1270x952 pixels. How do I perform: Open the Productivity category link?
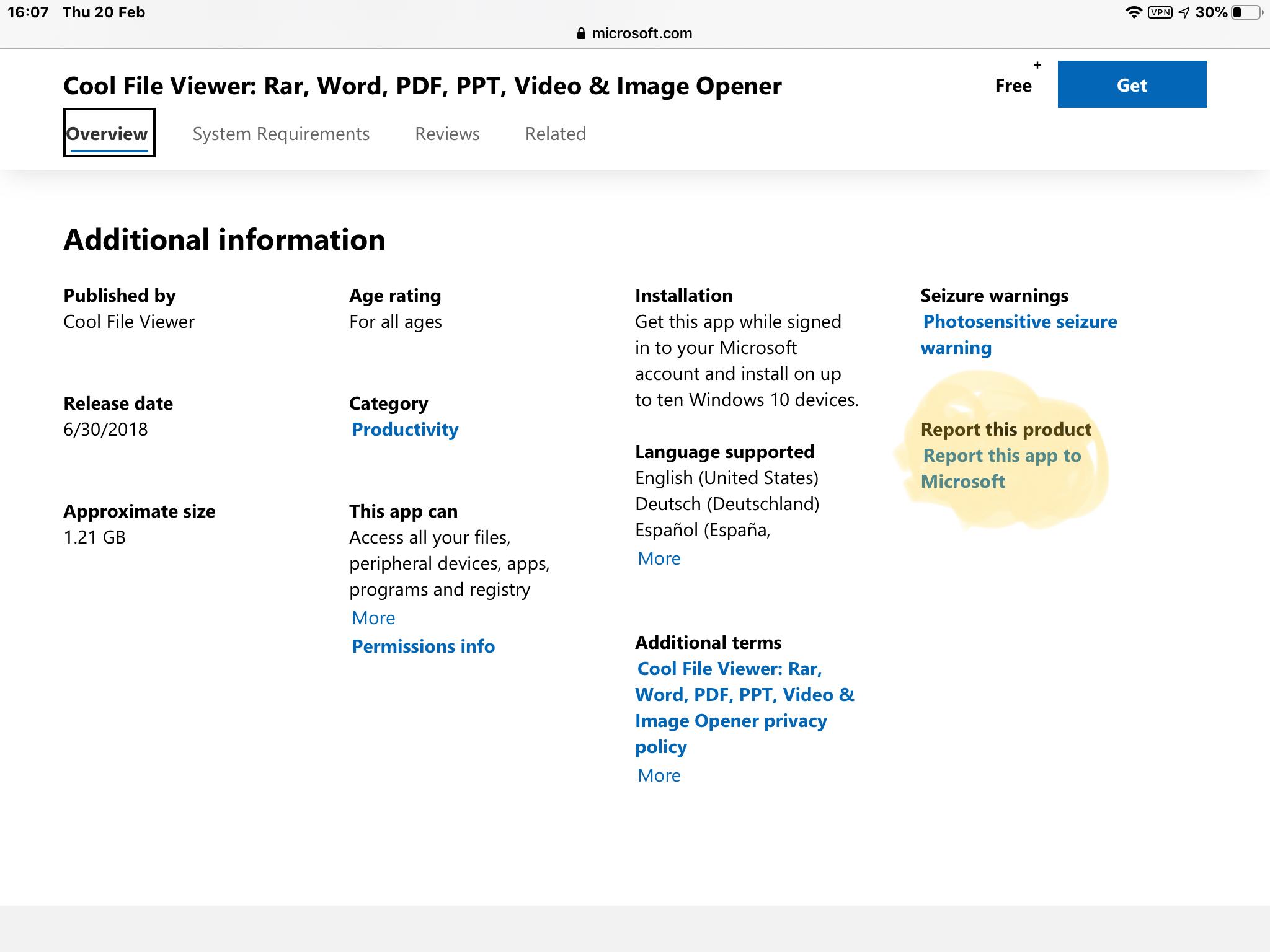[x=405, y=430]
